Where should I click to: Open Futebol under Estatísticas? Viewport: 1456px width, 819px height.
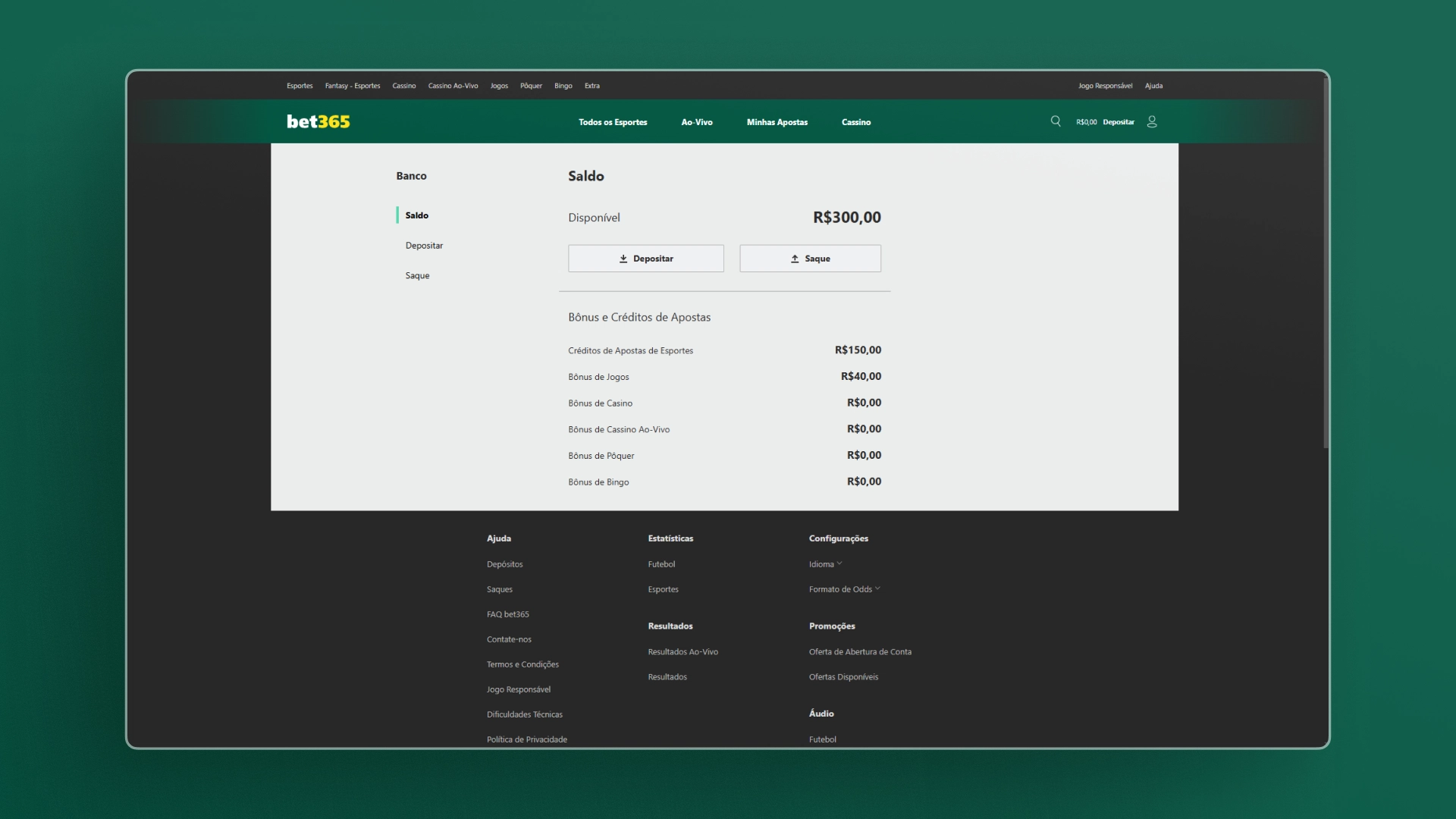click(661, 564)
